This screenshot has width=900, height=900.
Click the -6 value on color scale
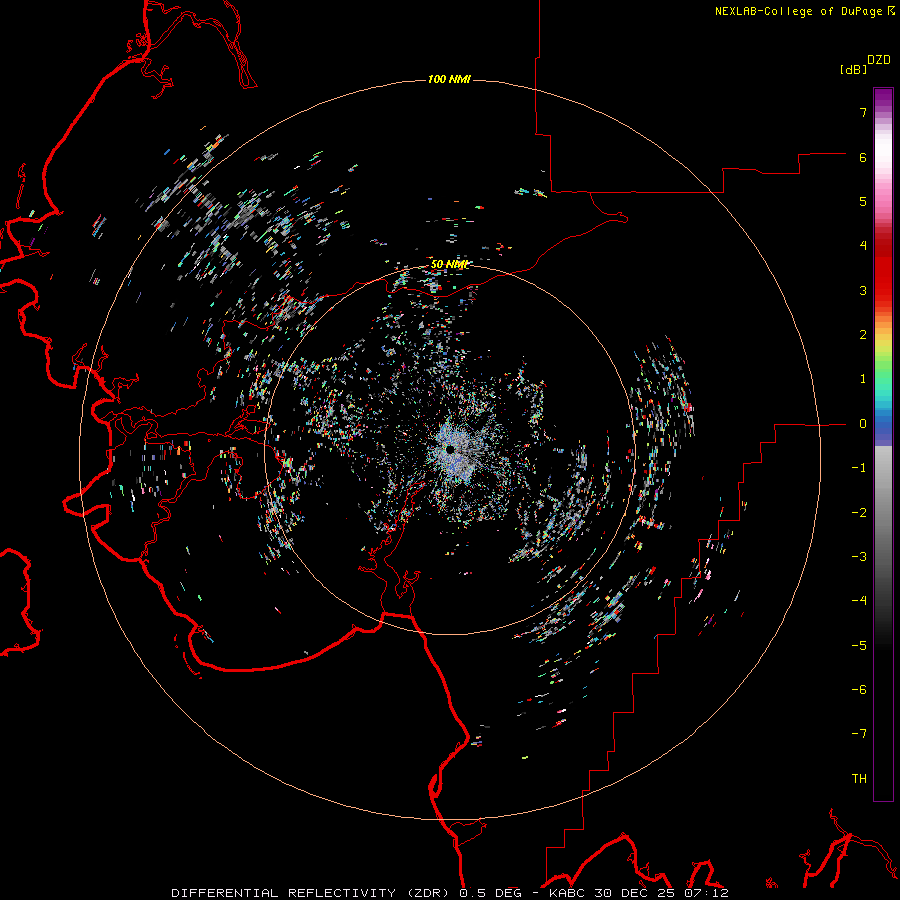tap(859, 690)
